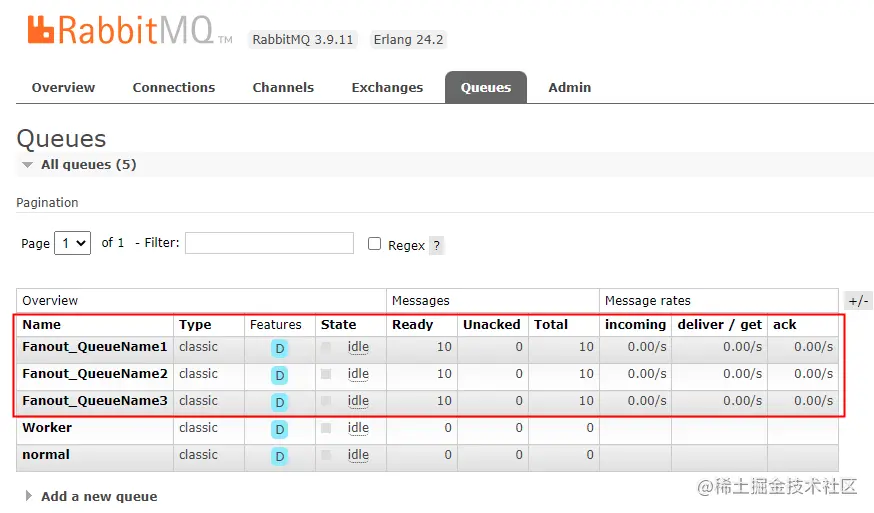Sort by the deliver / get column header
The width and height of the screenshot is (874, 513).
[x=720, y=325]
